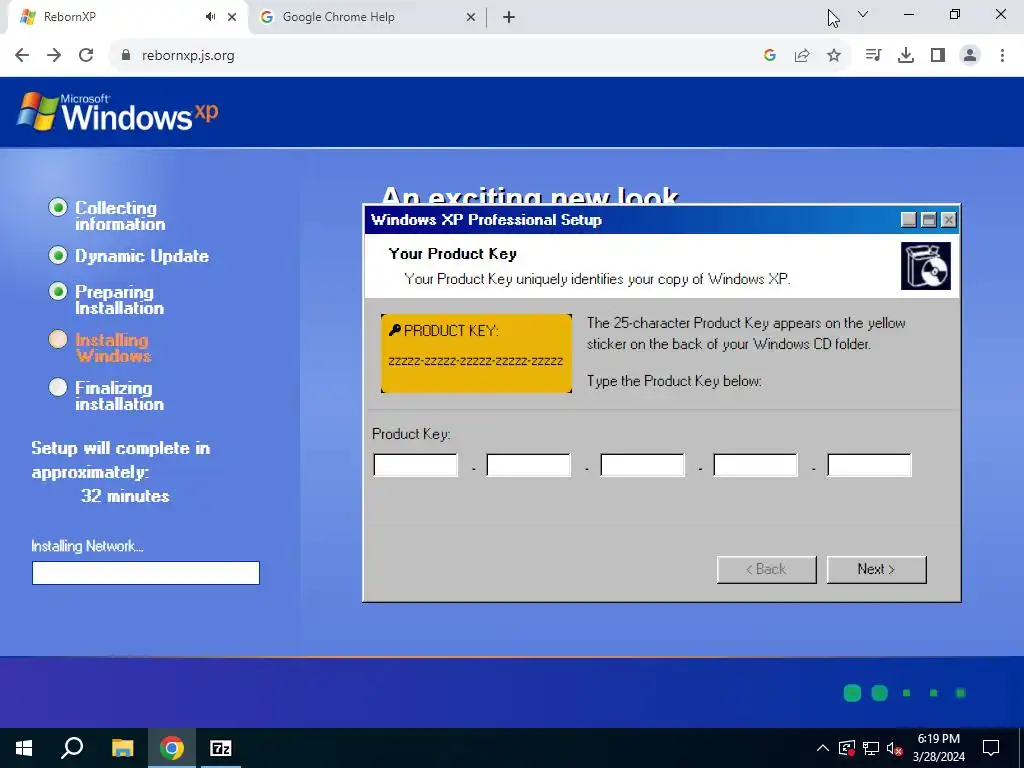Click the '32 minutes' estimate text
Viewport: 1024px width, 768px height.
coord(125,496)
